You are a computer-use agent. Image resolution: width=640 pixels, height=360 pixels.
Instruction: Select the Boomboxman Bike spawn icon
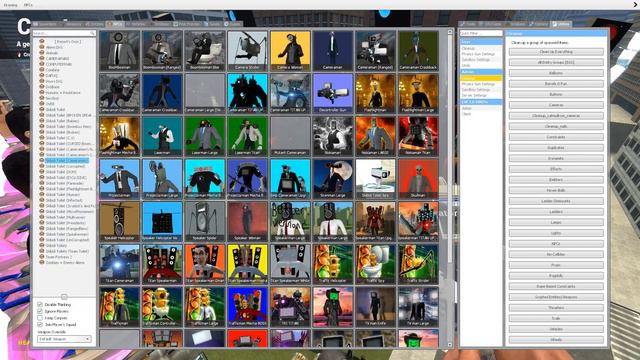[205, 51]
